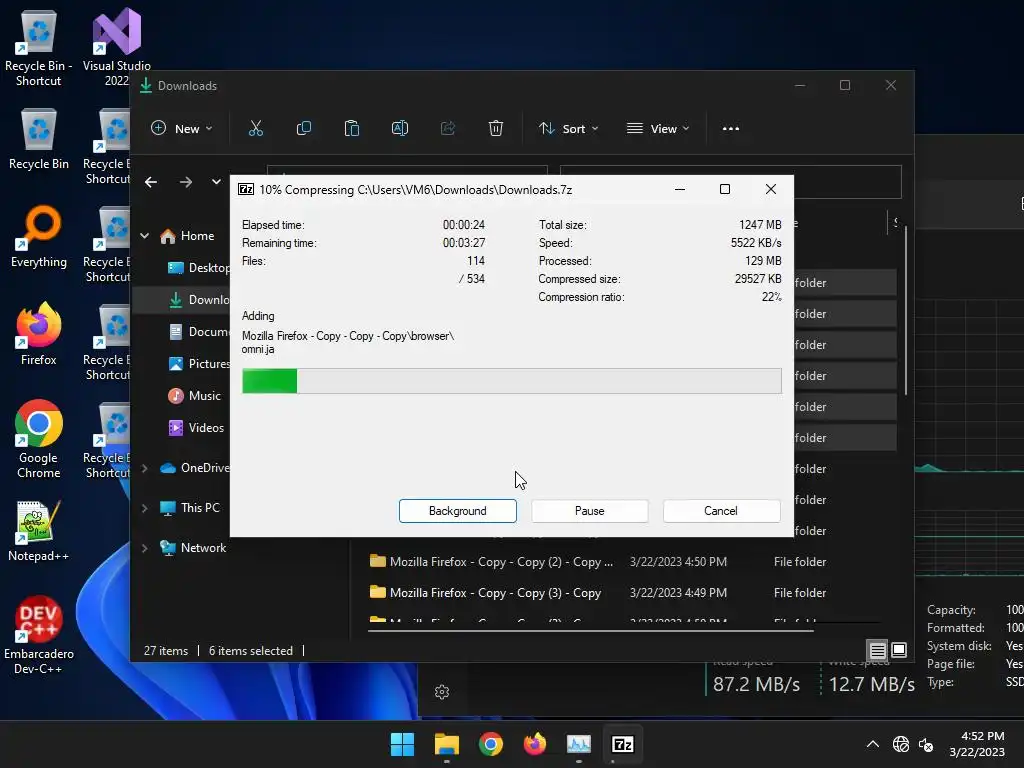Click File Explorer on the taskbar
The height and width of the screenshot is (768, 1024).
point(447,744)
